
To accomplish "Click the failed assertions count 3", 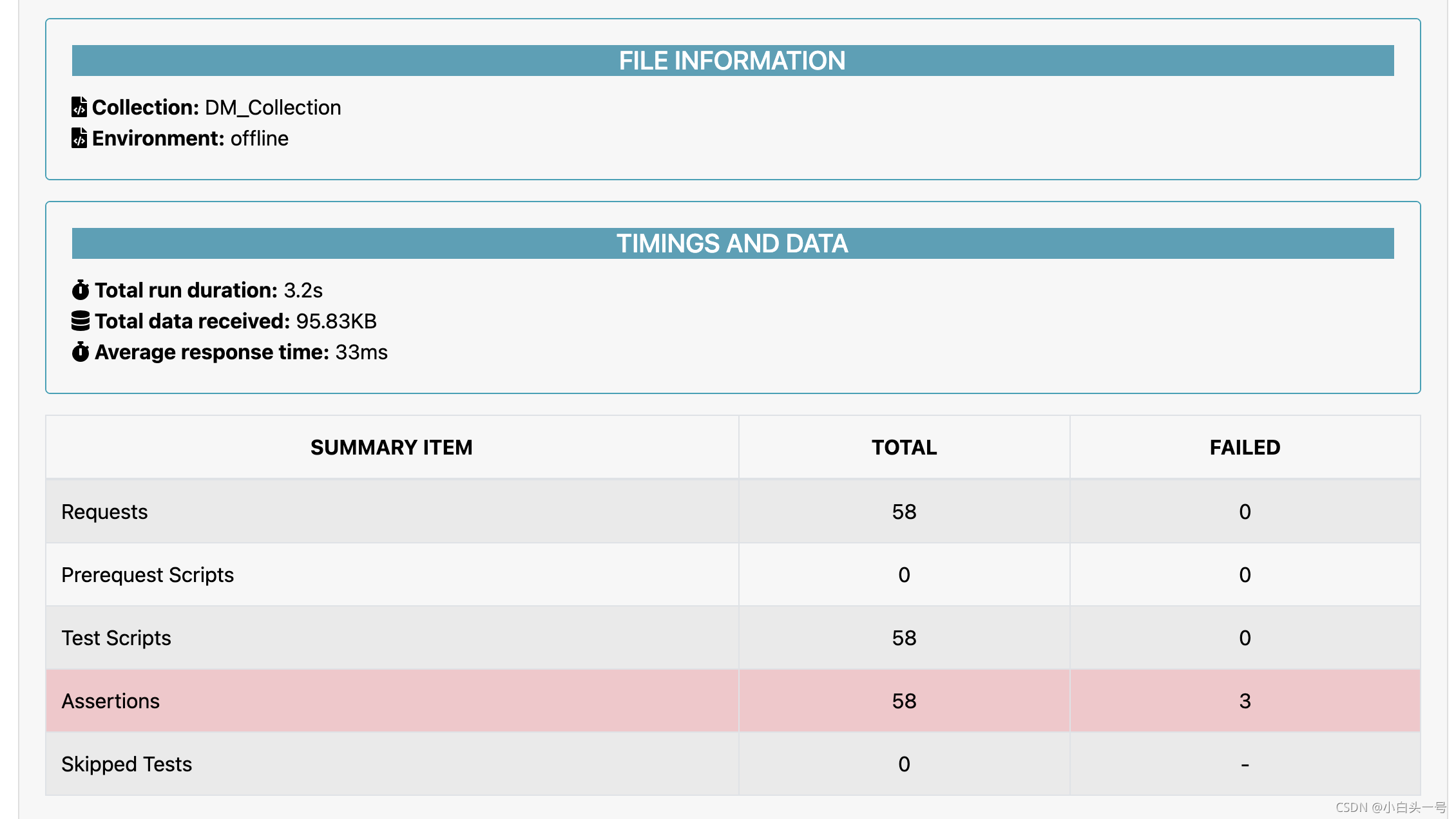I will click(x=1245, y=701).
